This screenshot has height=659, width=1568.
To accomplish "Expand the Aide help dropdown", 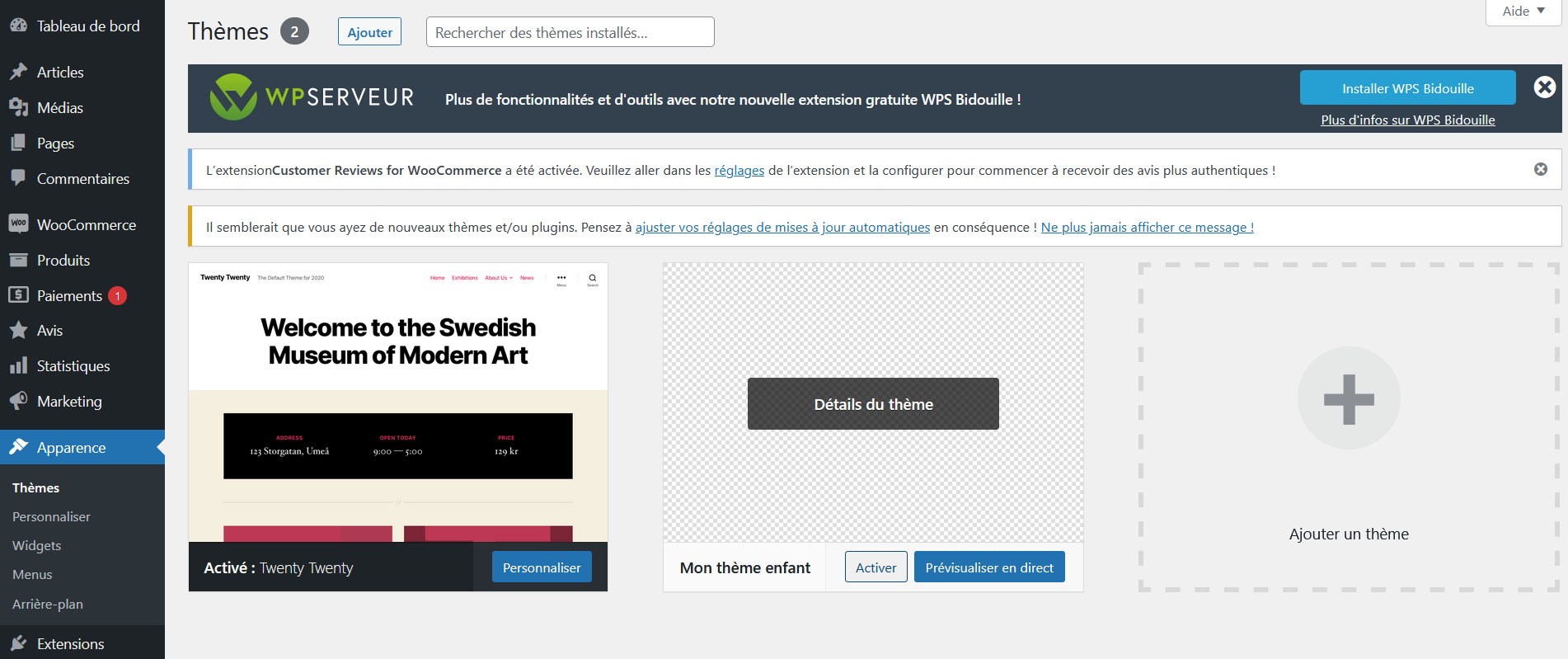I will tap(1523, 11).
